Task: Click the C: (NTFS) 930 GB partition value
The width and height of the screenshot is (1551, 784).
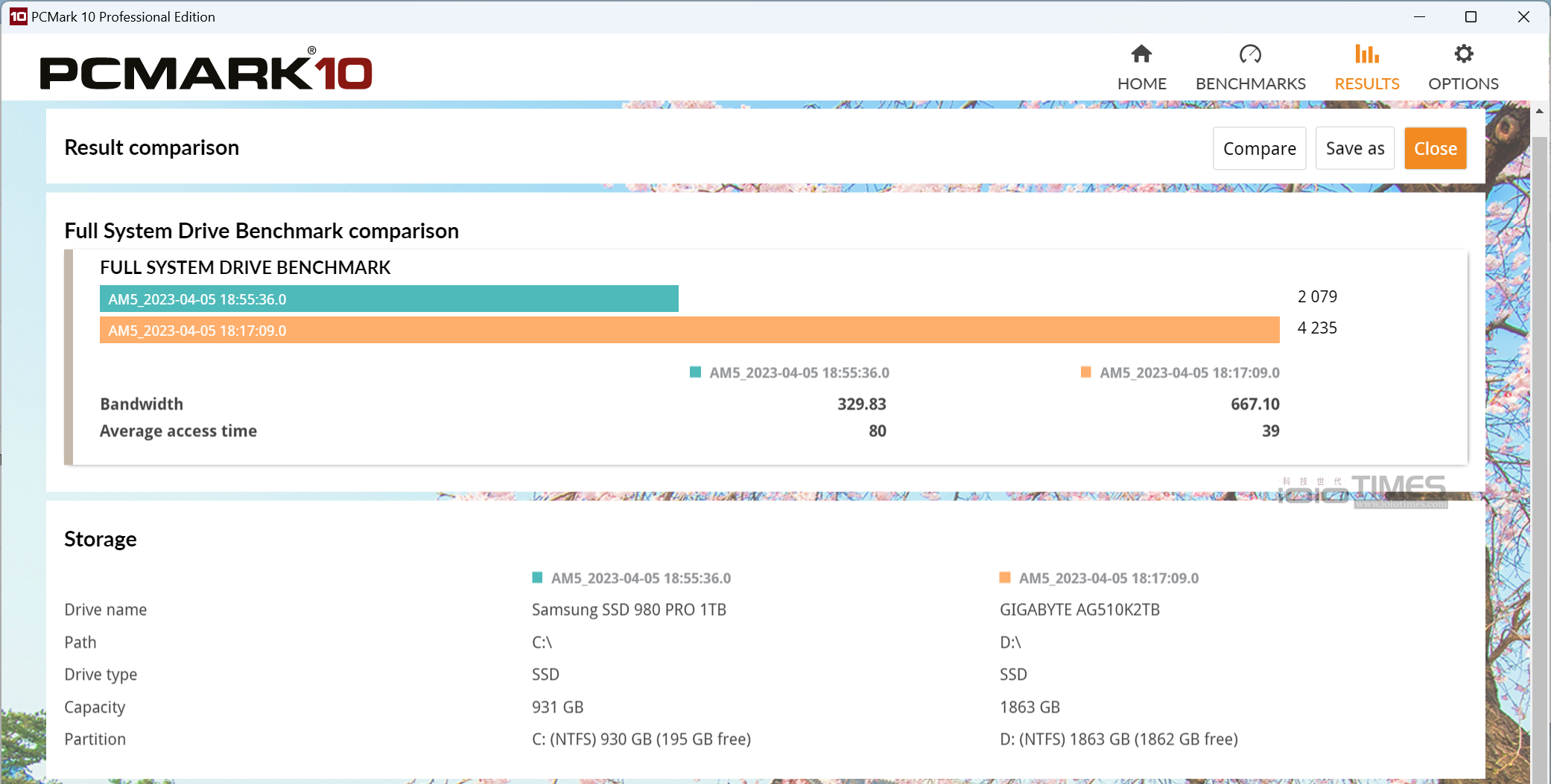Action: 641,739
